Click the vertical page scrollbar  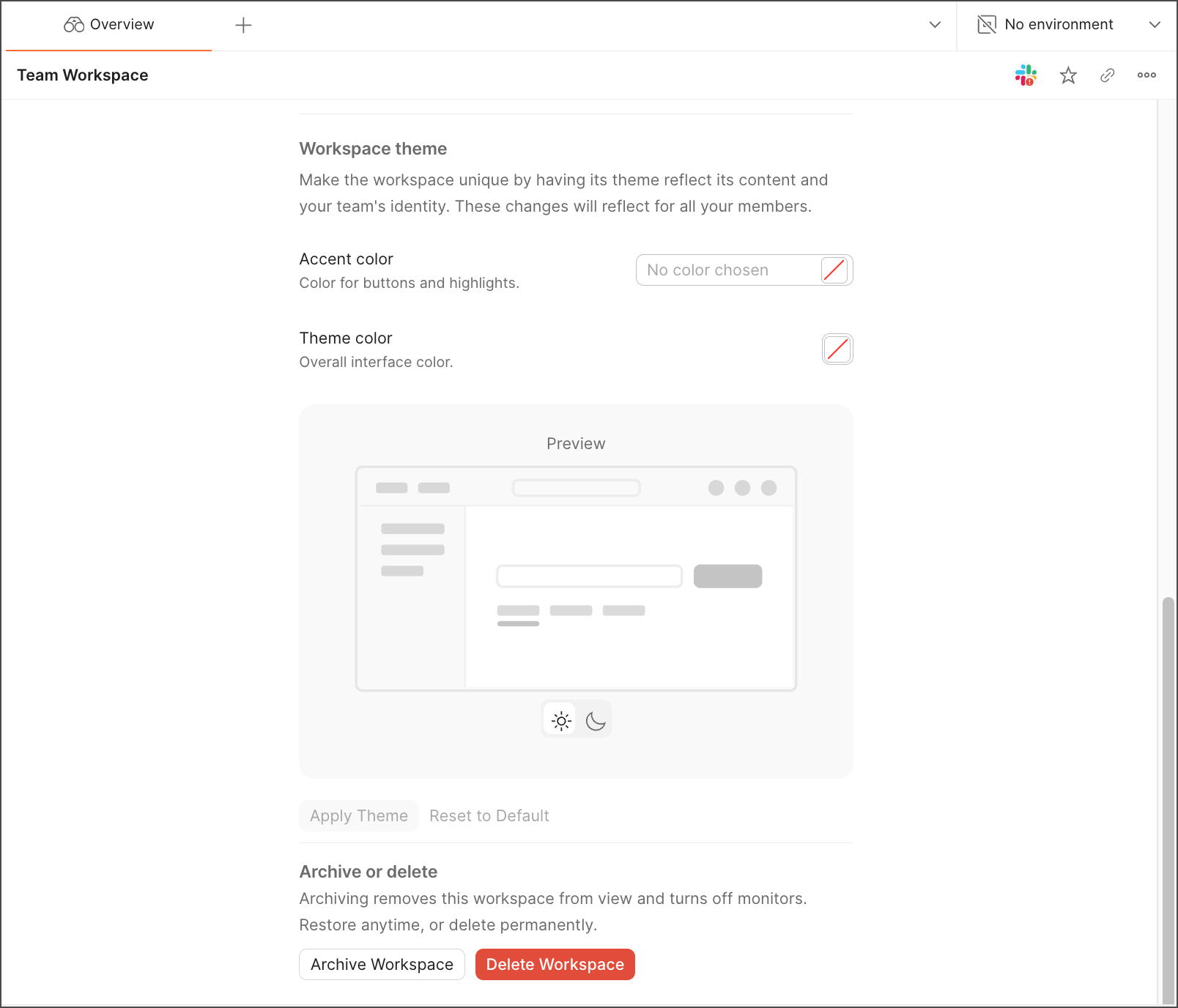click(1168, 798)
